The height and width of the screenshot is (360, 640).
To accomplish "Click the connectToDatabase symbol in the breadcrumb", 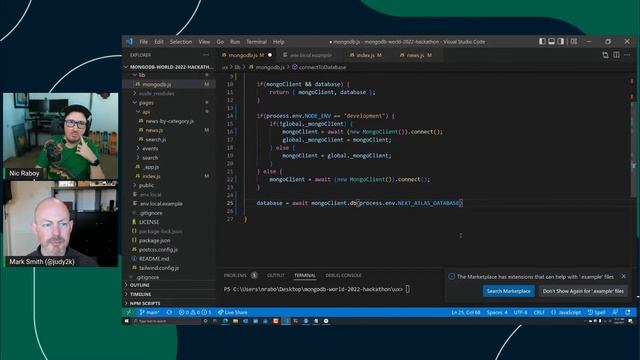I will pyautogui.click(x=319, y=67).
